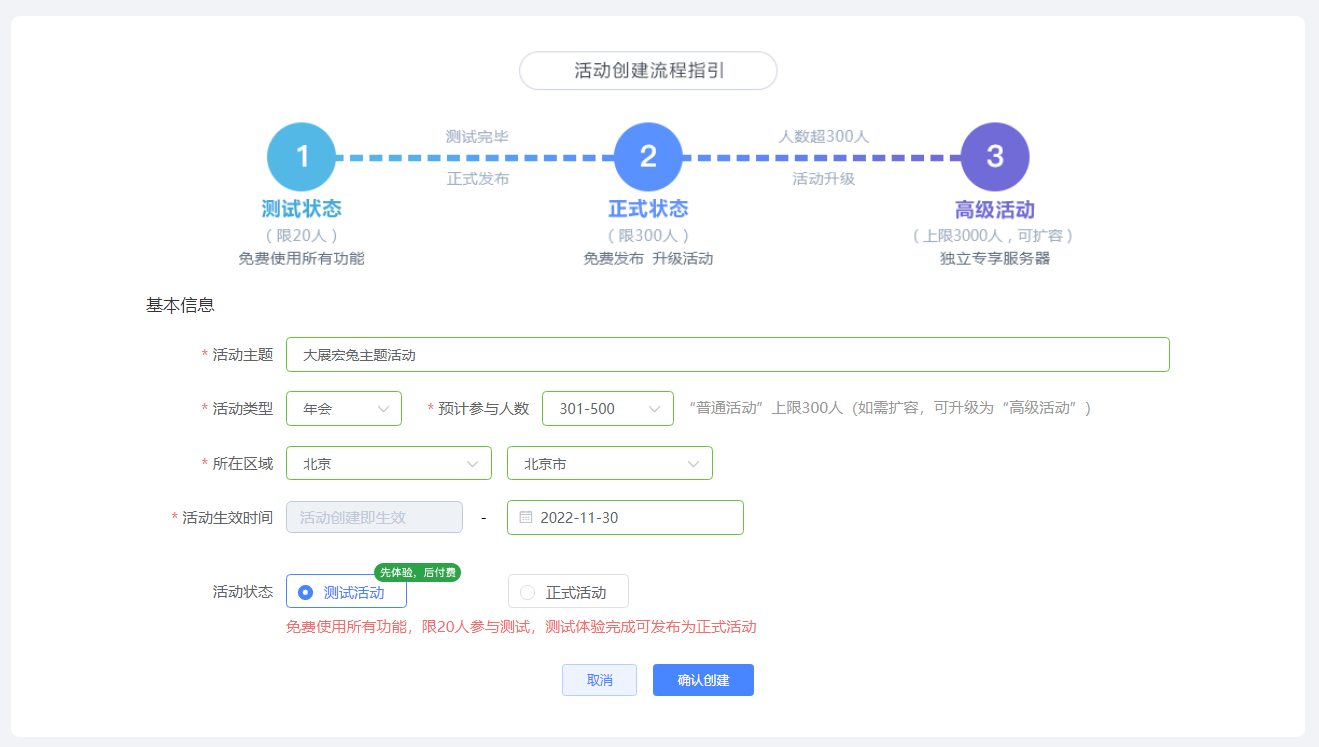This screenshot has height=747, width=1319.
Task: Open the 预计参与人数 dropdown showing 301-500
Action: point(607,408)
